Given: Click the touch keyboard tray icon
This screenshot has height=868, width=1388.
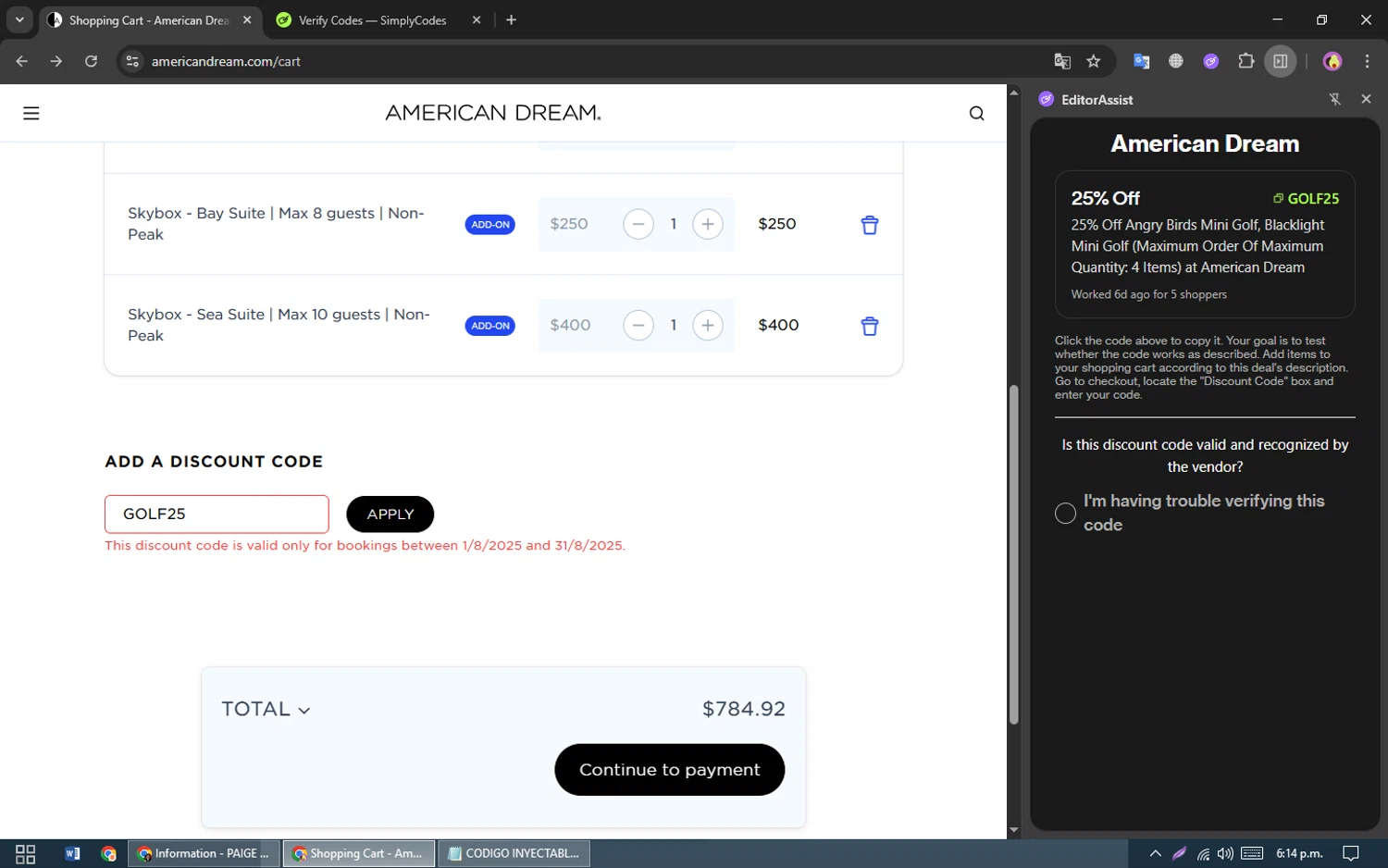Looking at the screenshot, I should 1252,853.
